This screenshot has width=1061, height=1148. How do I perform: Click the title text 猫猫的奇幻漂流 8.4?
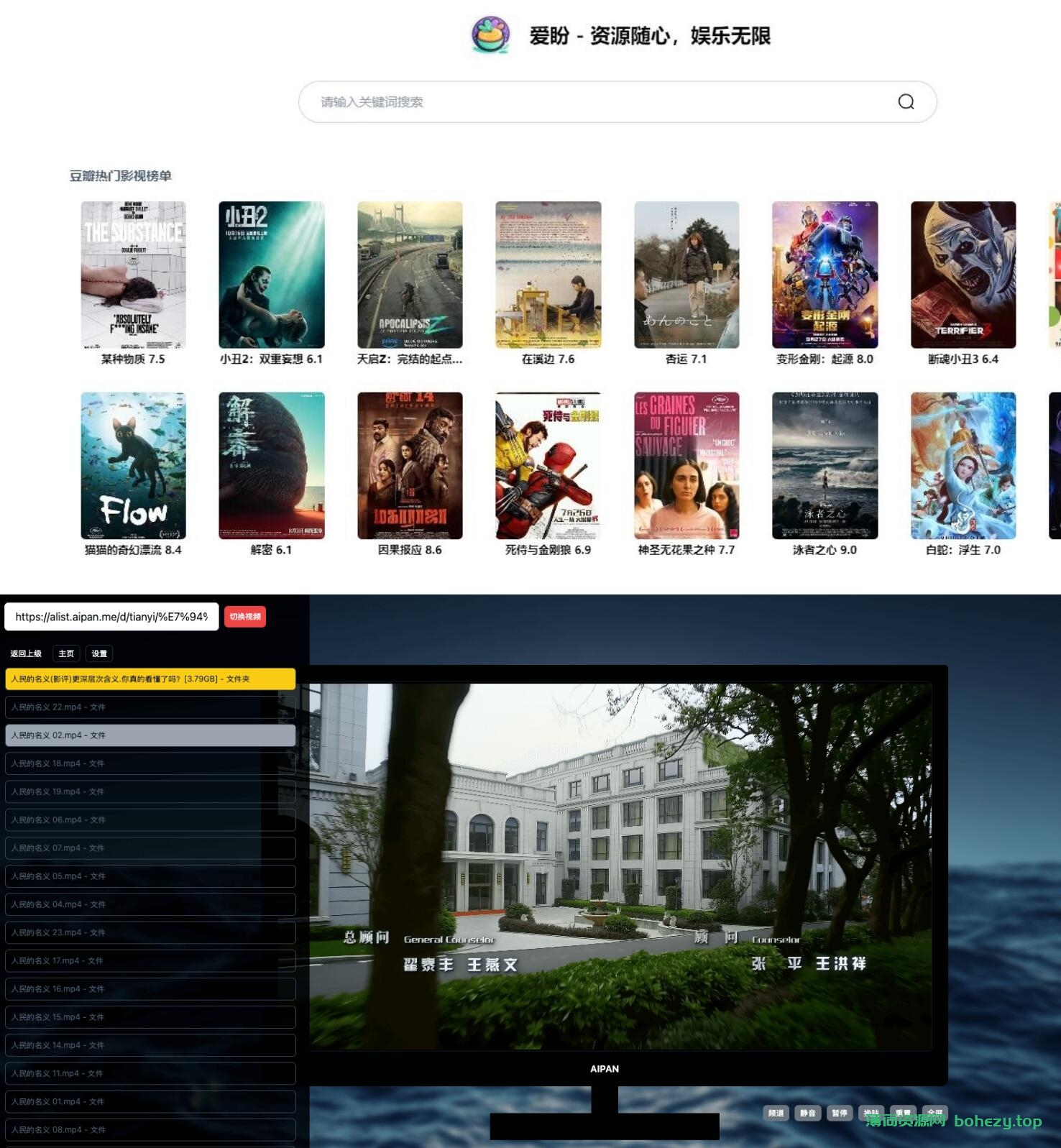[133, 549]
